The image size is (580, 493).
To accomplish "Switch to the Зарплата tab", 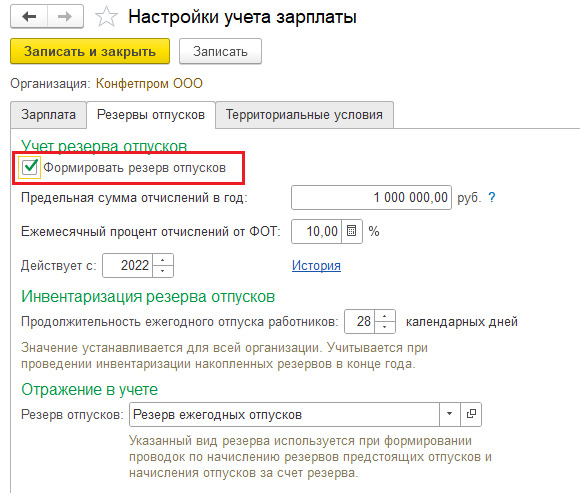I will click(x=48, y=115).
